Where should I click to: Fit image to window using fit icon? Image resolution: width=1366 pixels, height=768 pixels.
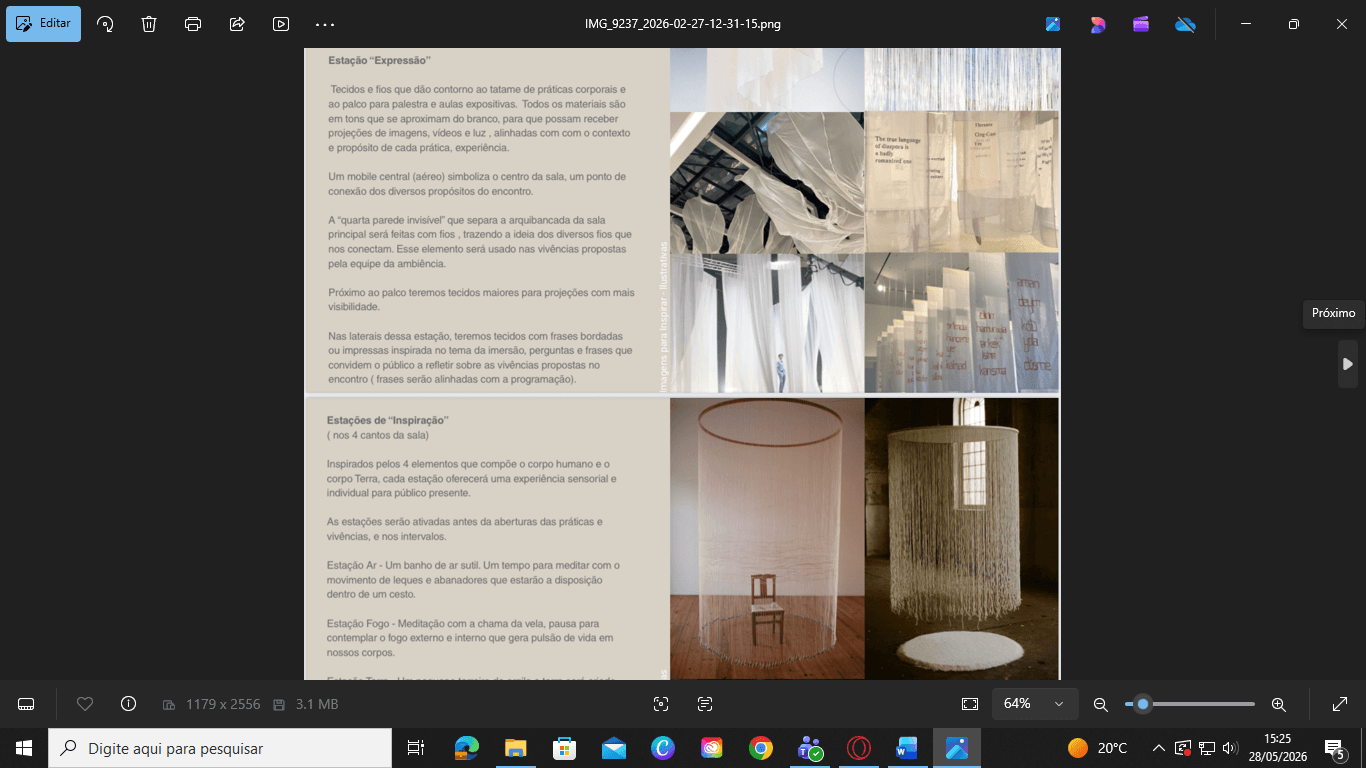pos(969,704)
